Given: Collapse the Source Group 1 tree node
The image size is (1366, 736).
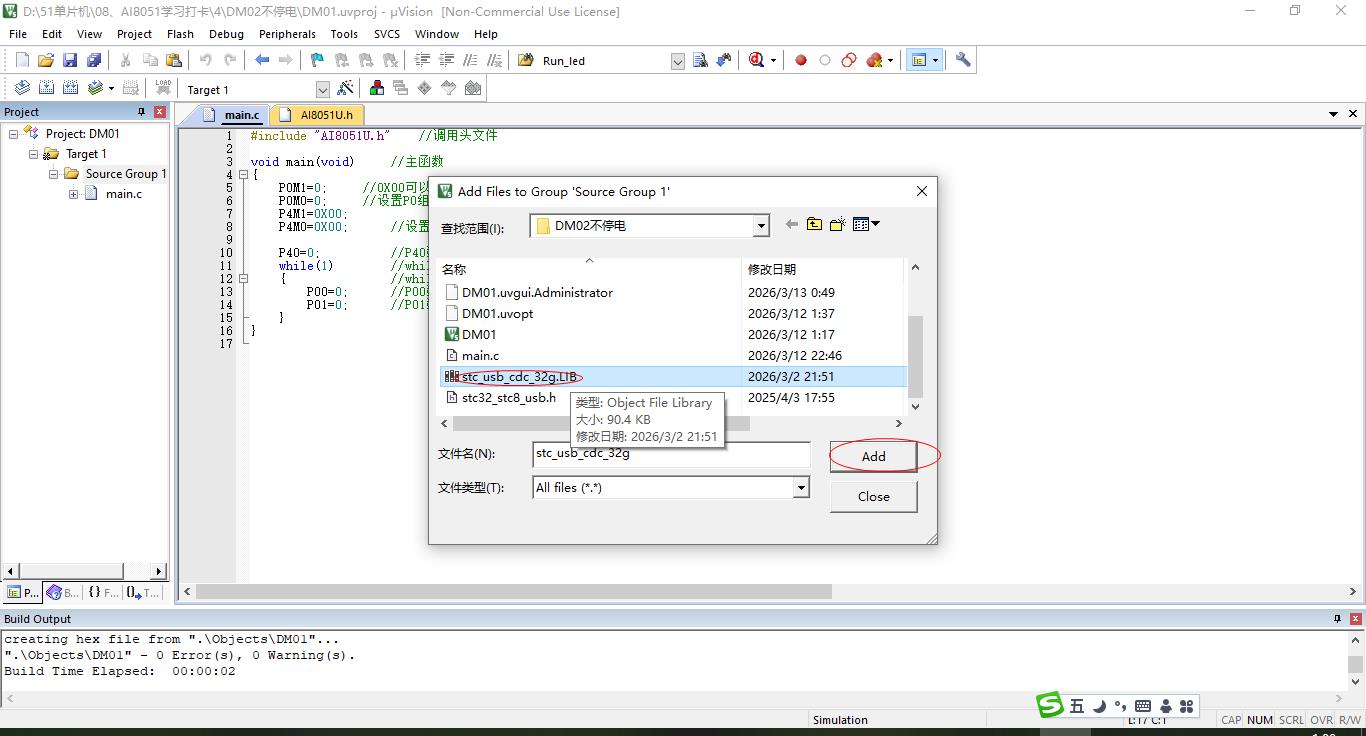Looking at the screenshot, I should coord(54,174).
